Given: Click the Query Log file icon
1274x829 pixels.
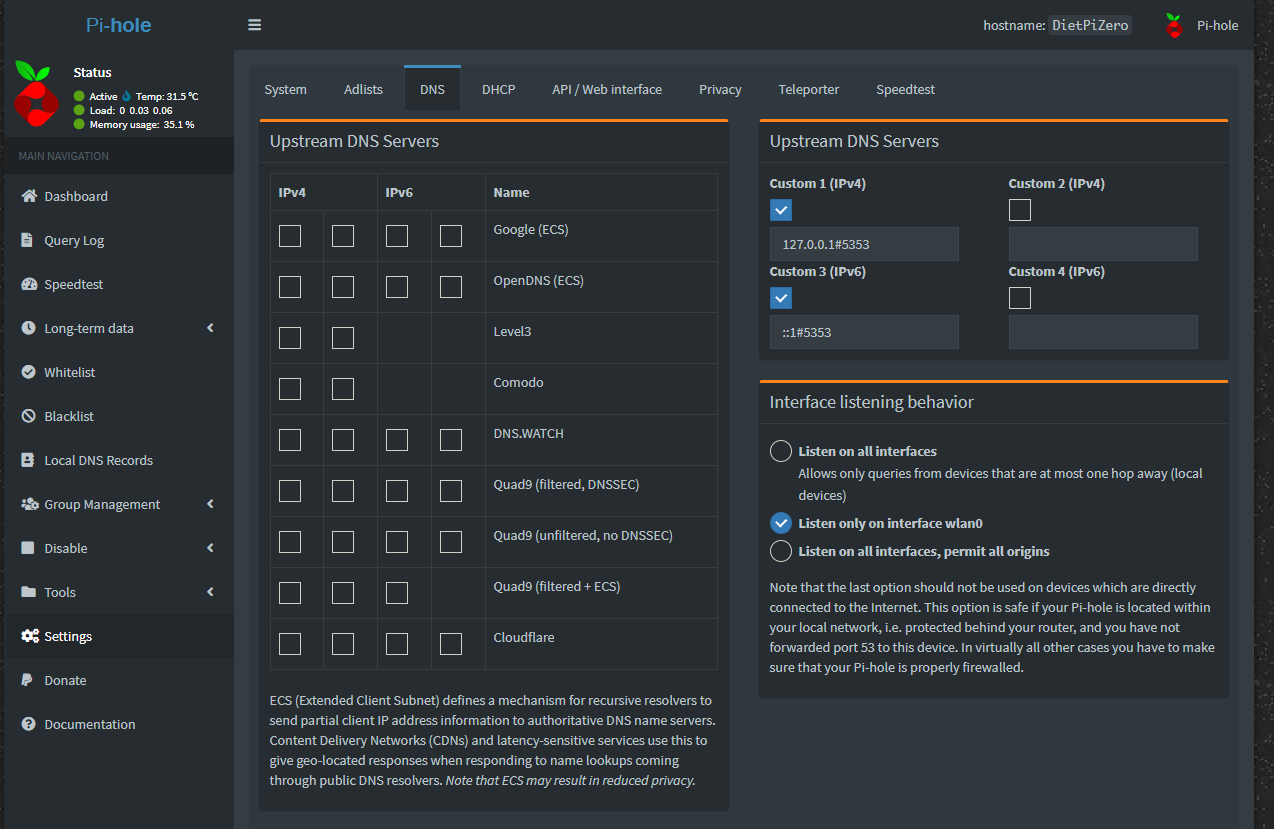Looking at the screenshot, I should 27,240.
